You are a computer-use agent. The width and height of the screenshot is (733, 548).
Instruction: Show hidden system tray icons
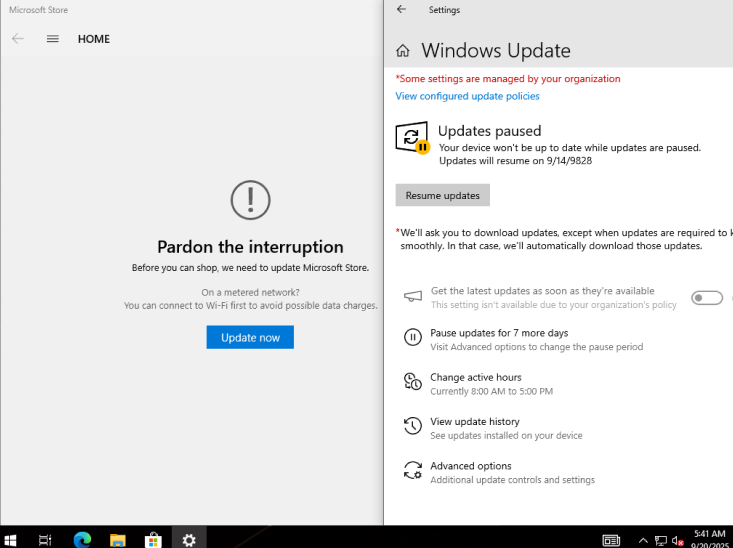[x=643, y=541]
